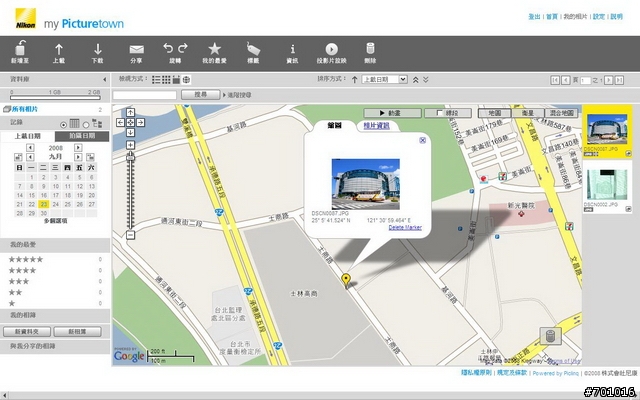This screenshot has width=640, height=400.
Task: Collapse the 資料庫 sidebar panel arrow
Action: (x=104, y=80)
